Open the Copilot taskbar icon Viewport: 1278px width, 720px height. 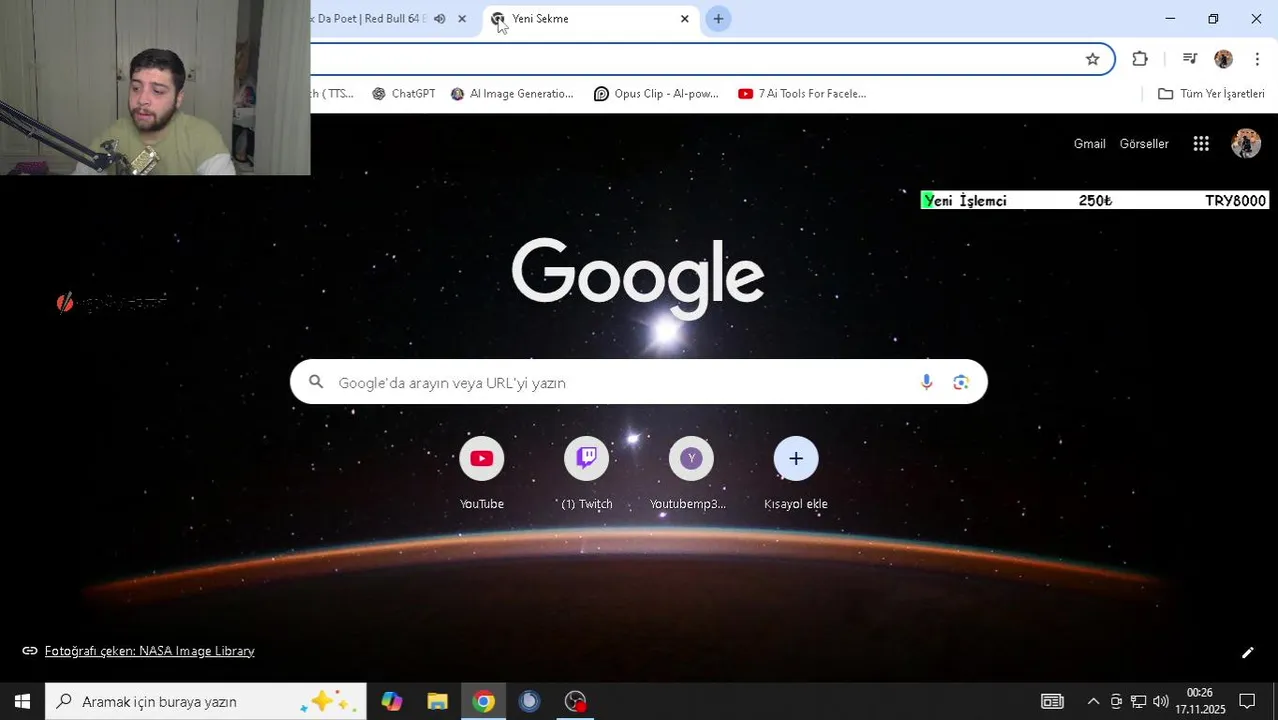tap(391, 702)
